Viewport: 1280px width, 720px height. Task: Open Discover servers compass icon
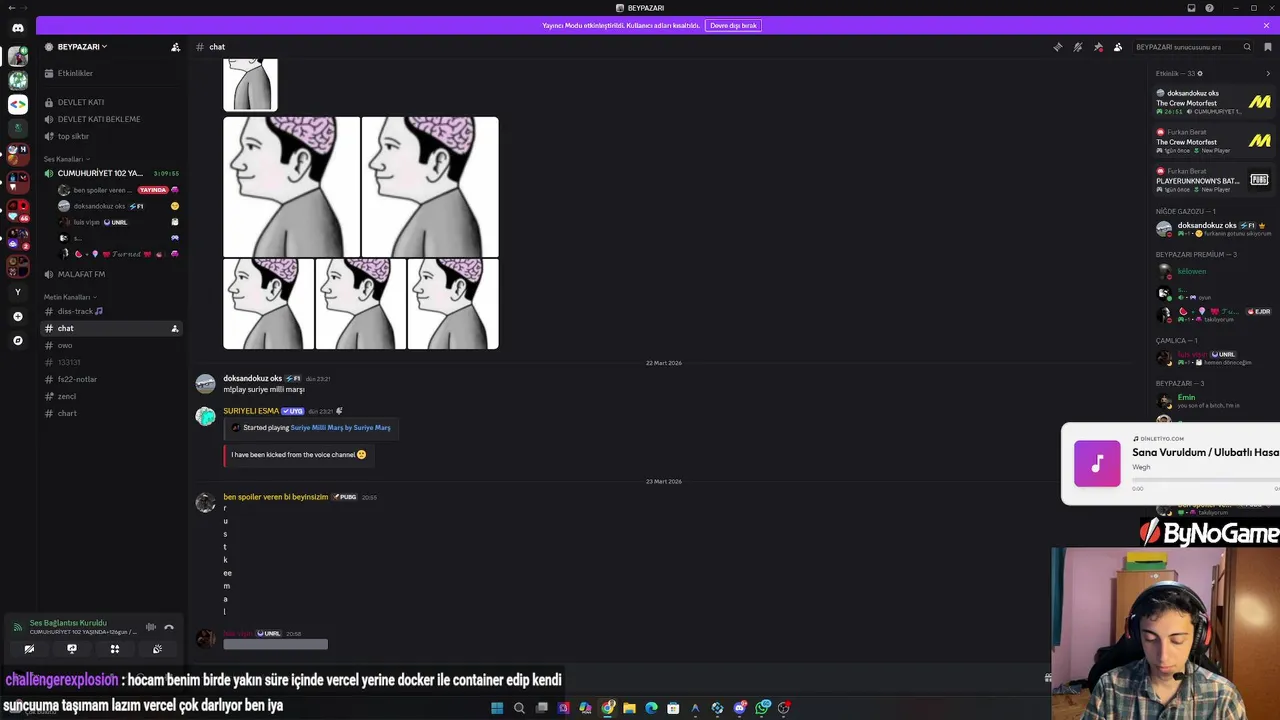point(17,340)
